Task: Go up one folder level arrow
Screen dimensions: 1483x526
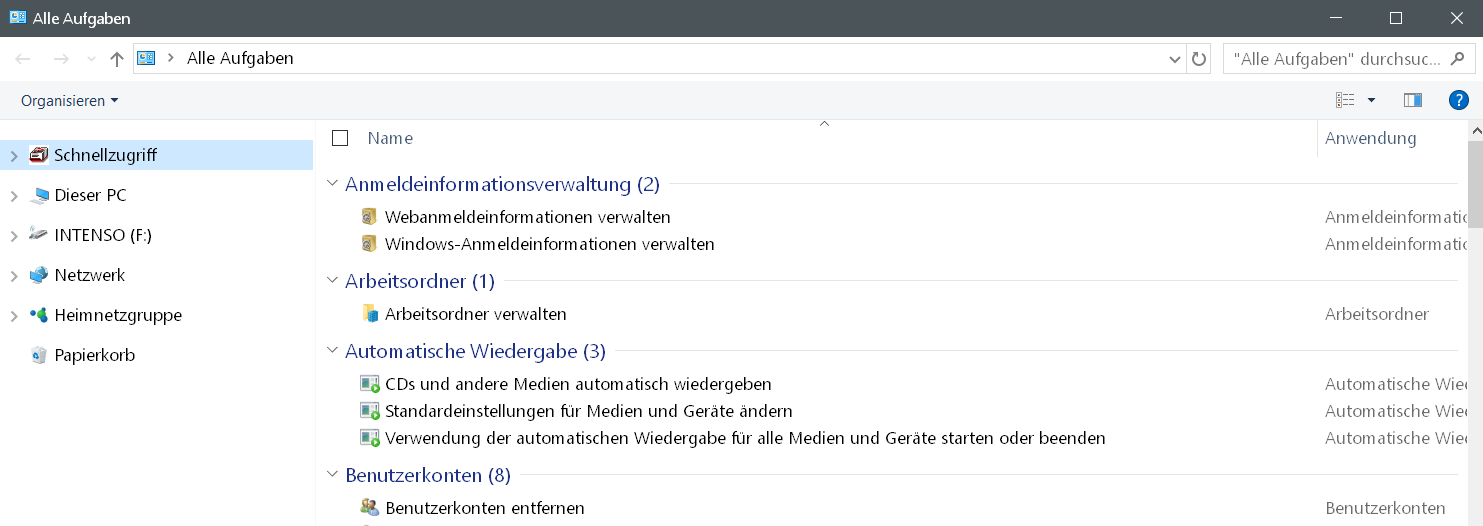Action: click(117, 59)
